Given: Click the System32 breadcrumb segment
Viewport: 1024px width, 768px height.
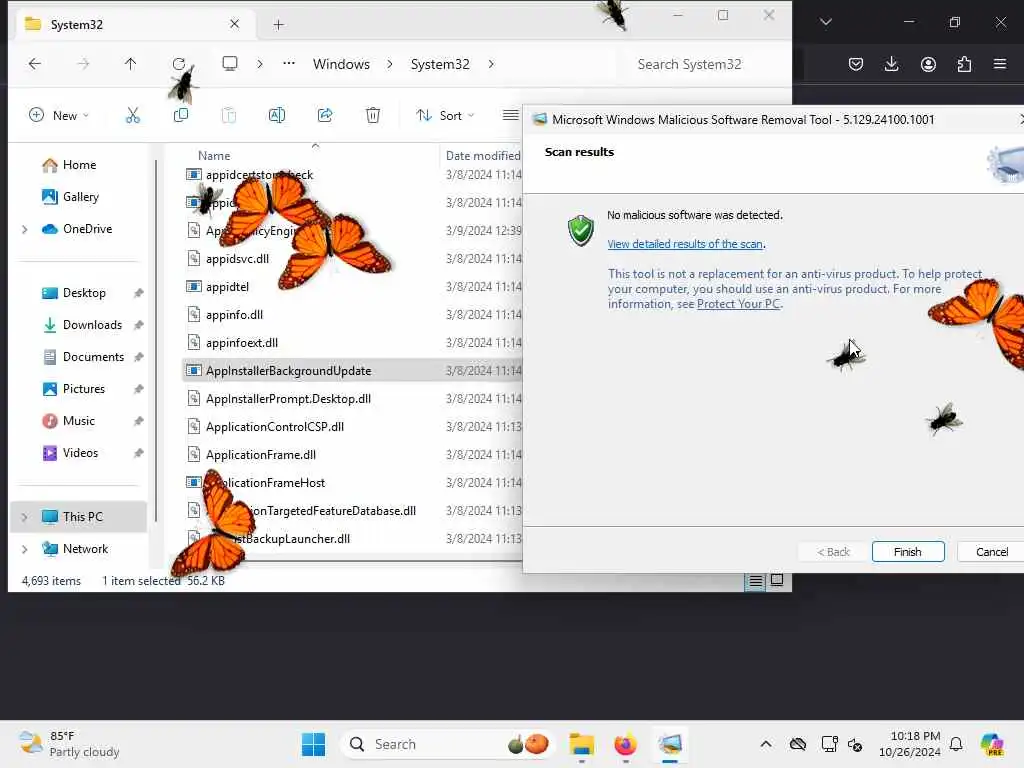Looking at the screenshot, I should coord(440,64).
